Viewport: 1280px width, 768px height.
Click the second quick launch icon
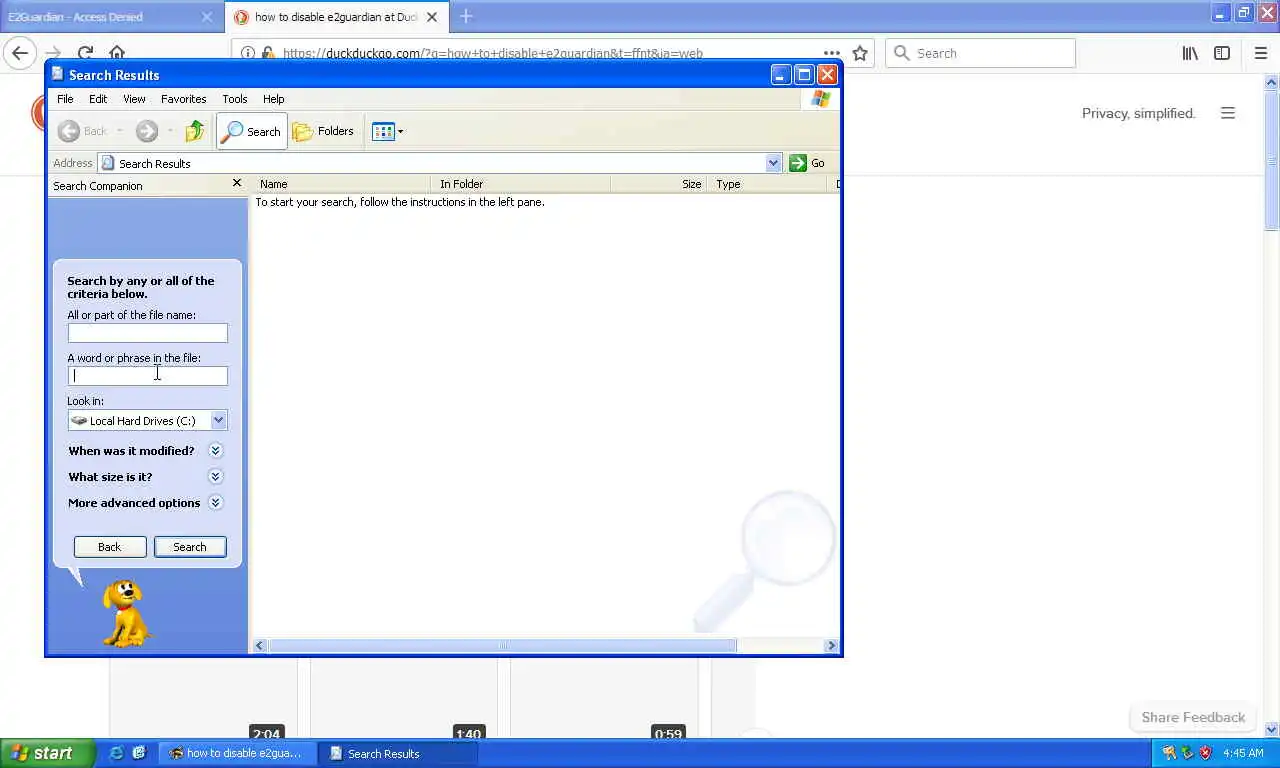pyautogui.click(x=139, y=753)
